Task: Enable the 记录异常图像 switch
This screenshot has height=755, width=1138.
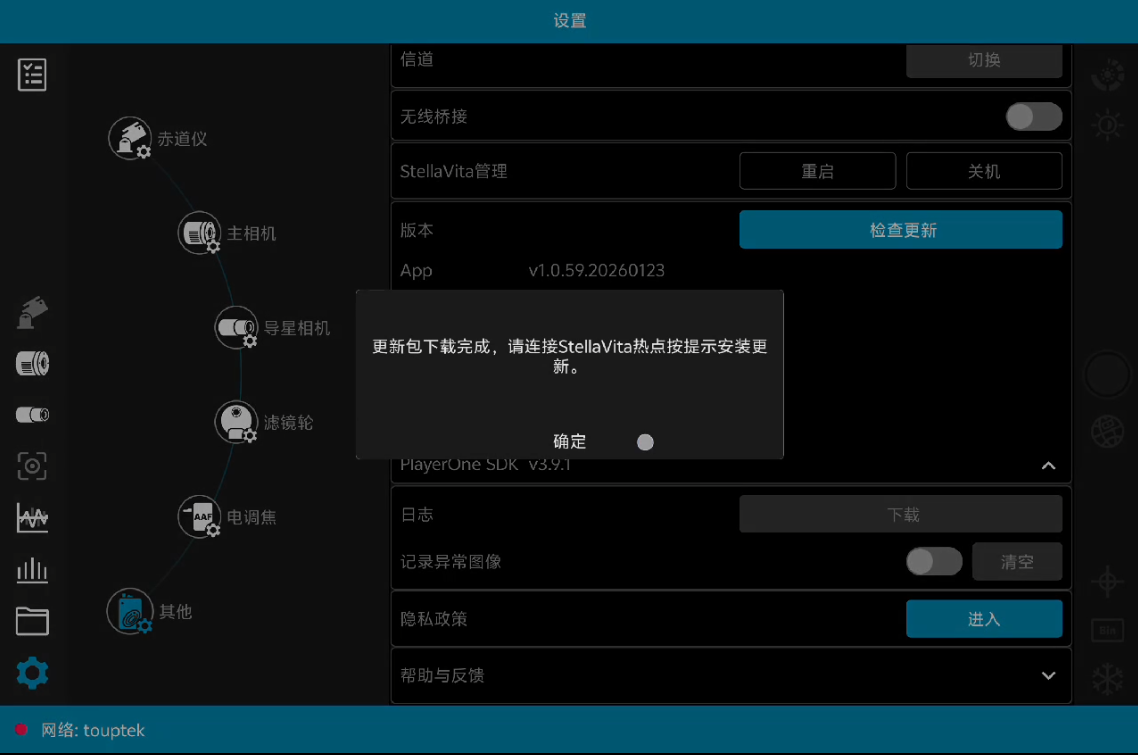Action: tap(933, 562)
